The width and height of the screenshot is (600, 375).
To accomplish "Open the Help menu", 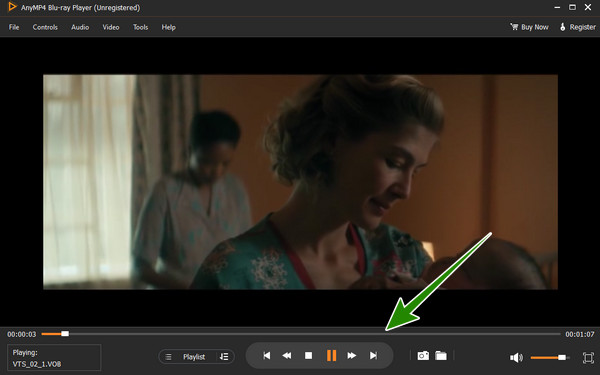I will [168, 27].
